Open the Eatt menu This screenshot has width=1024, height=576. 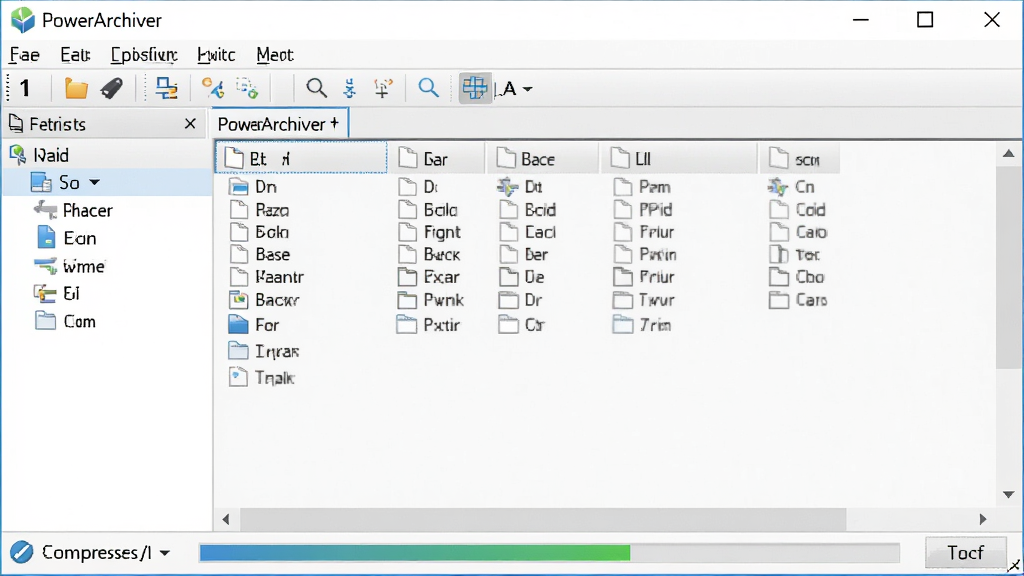(75, 55)
